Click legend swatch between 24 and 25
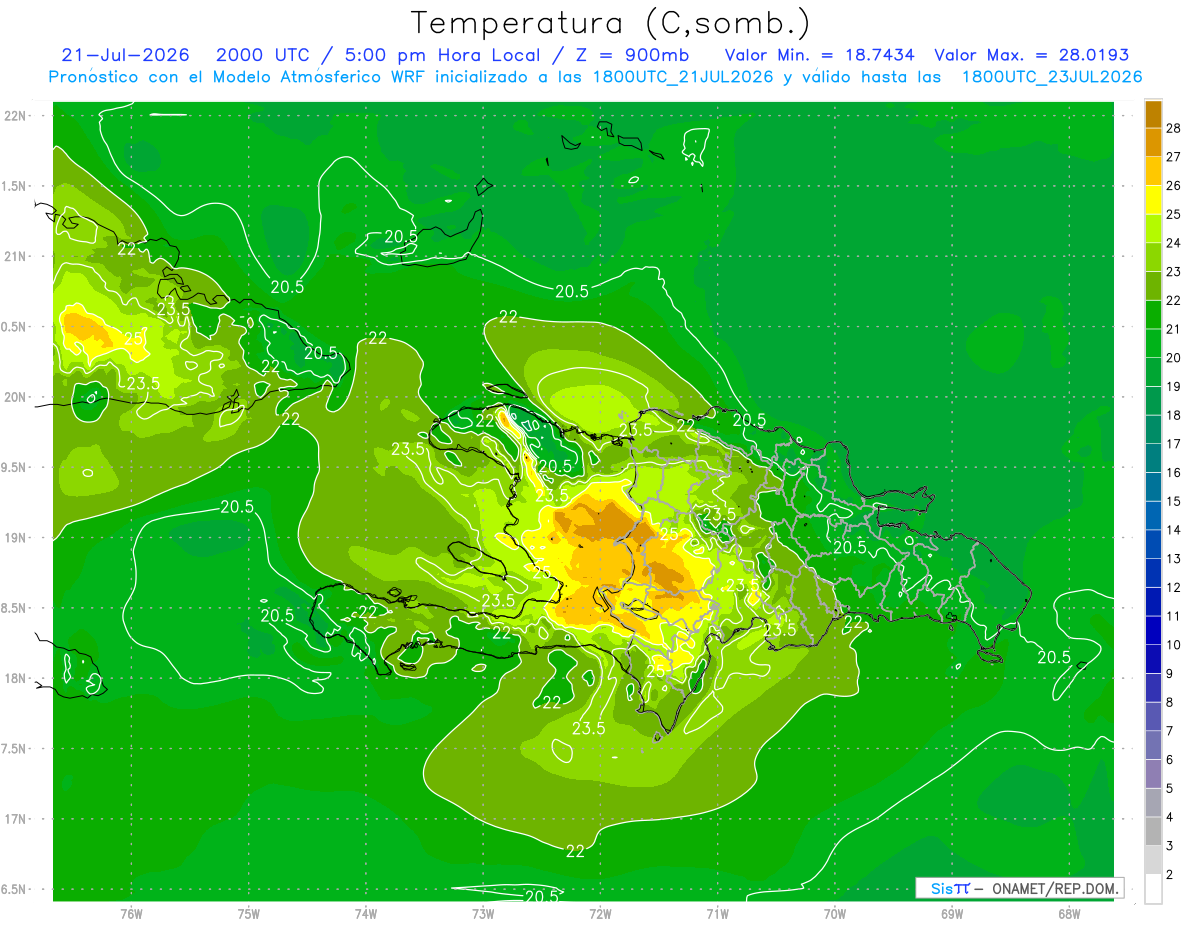Viewport: 1200px width, 927px height. pyautogui.click(x=1153, y=228)
